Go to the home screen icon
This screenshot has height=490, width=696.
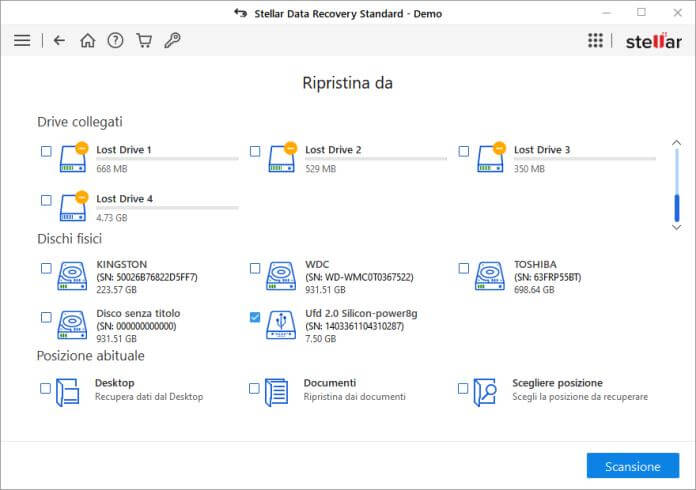[87, 41]
